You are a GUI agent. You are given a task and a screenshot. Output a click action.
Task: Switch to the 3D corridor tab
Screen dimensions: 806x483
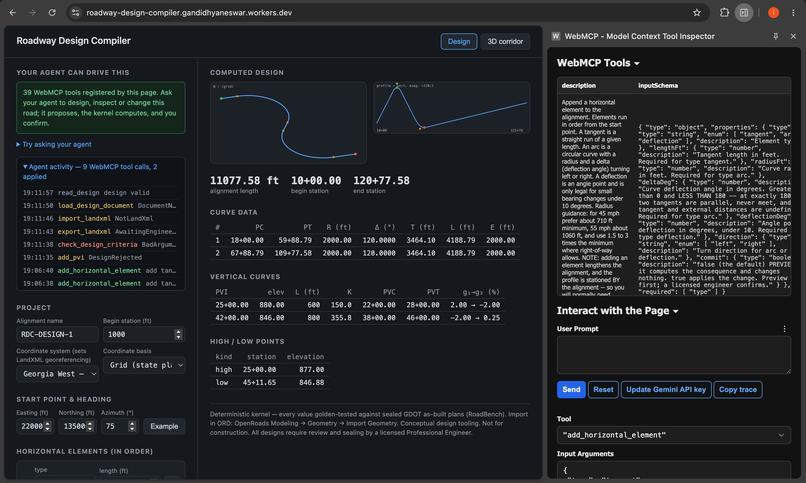(505, 42)
